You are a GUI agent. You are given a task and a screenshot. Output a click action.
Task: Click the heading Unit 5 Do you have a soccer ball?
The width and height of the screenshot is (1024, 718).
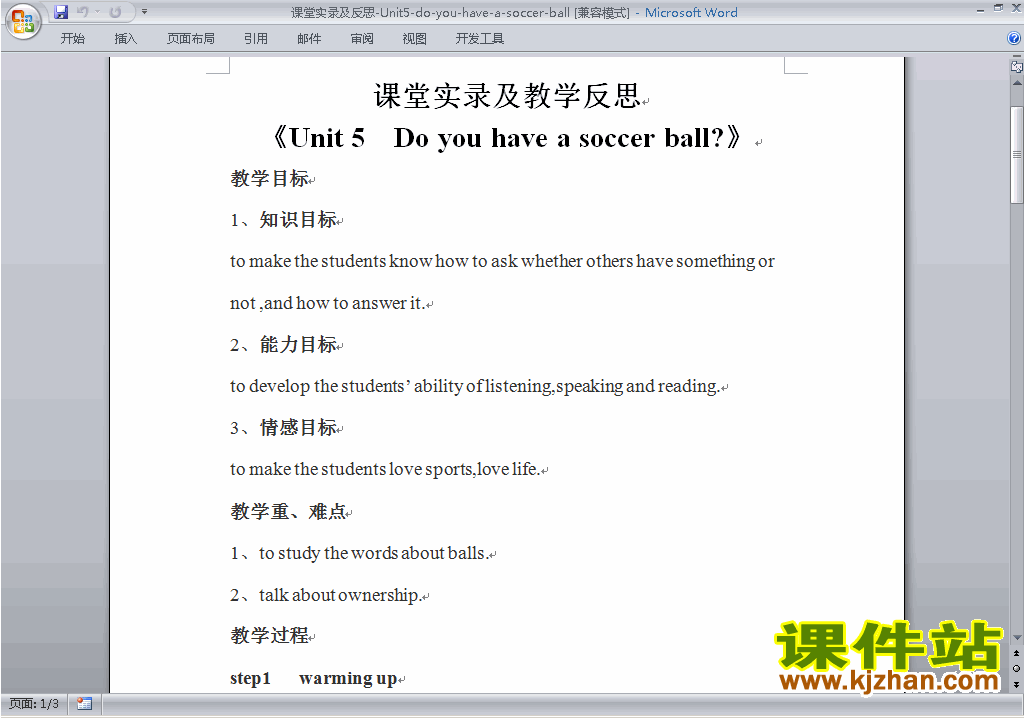pos(506,138)
